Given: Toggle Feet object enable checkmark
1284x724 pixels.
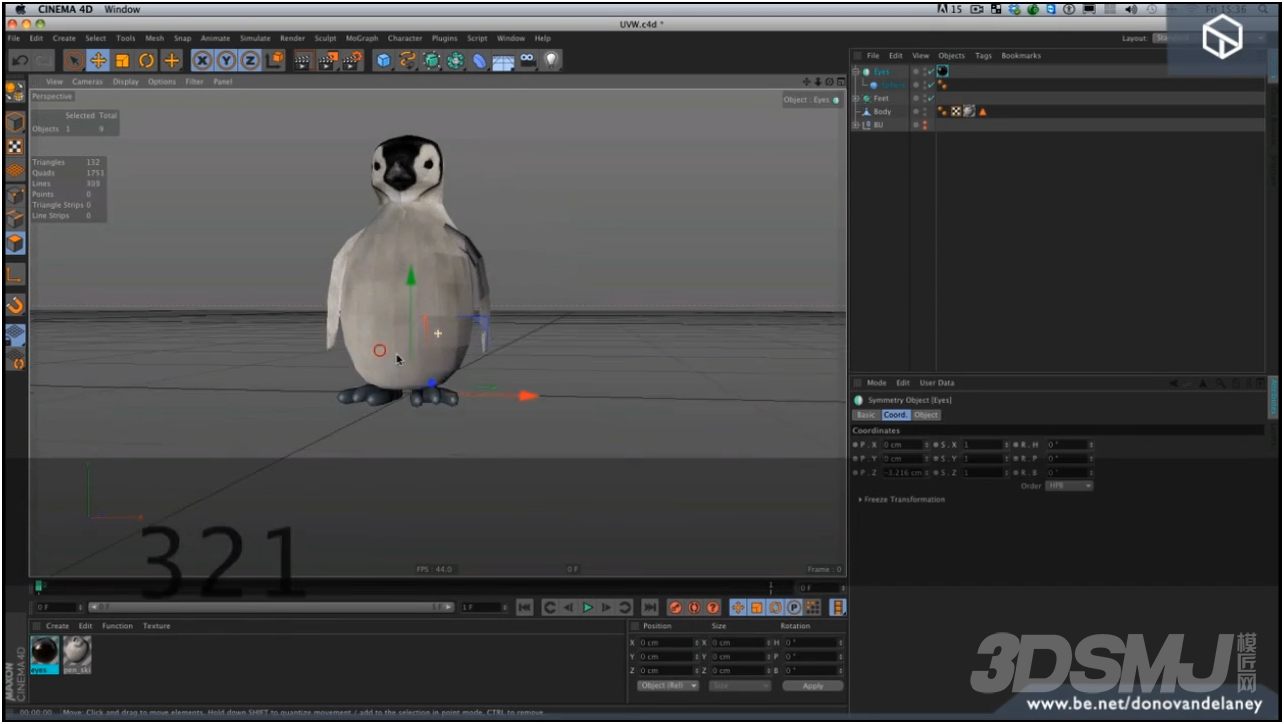Looking at the screenshot, I should coord(931,99).
